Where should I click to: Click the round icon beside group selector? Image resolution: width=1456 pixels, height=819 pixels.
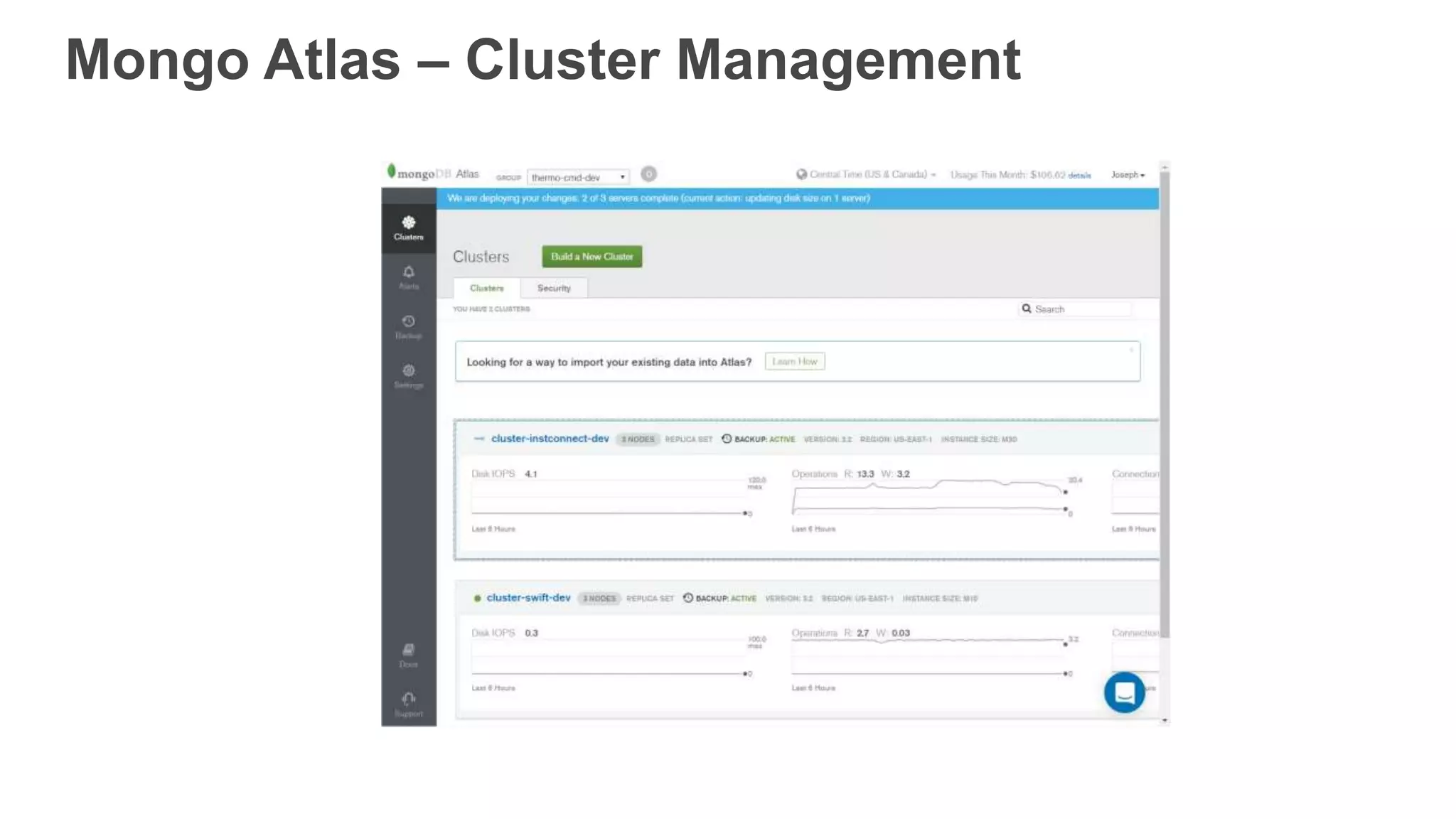click(x=648, y=174)
